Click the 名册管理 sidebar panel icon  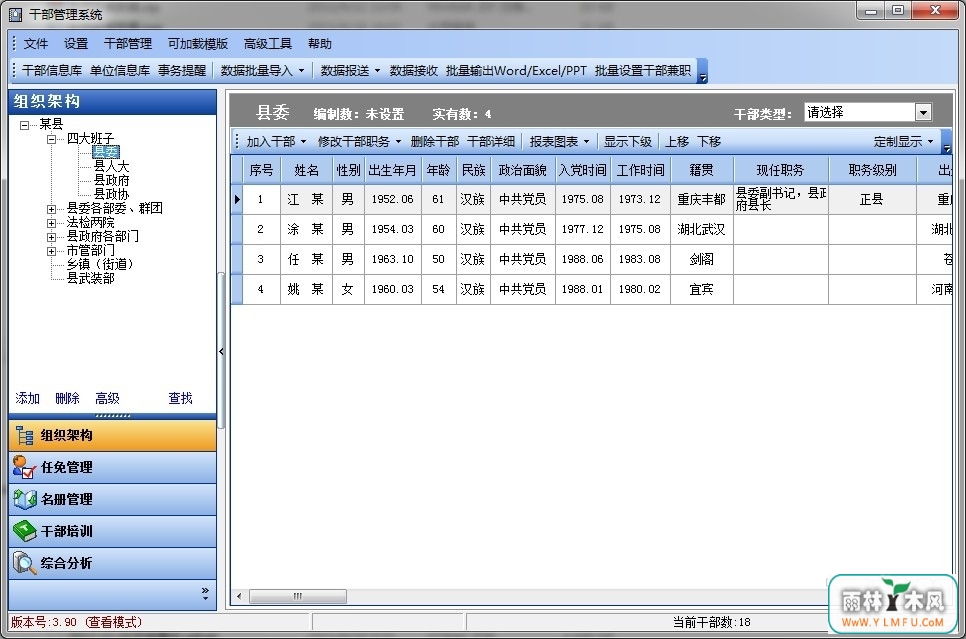pos(25,500)
